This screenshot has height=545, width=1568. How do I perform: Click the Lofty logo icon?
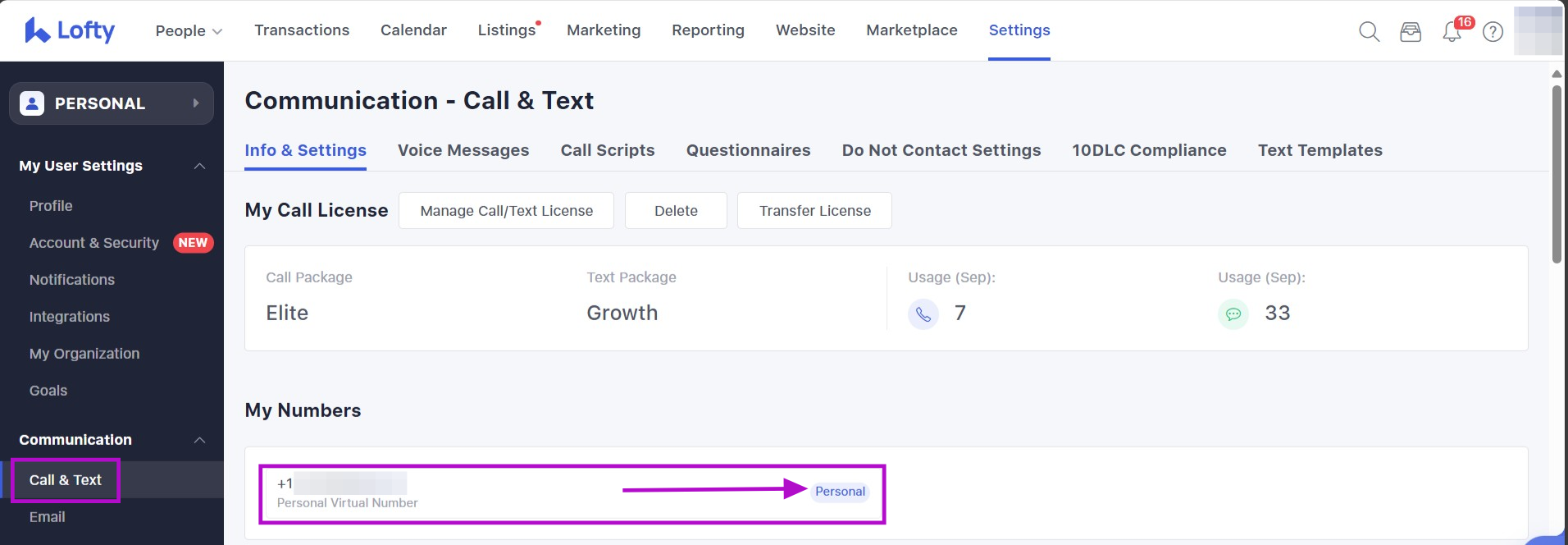pyautogui.click(x=37, y=30)
